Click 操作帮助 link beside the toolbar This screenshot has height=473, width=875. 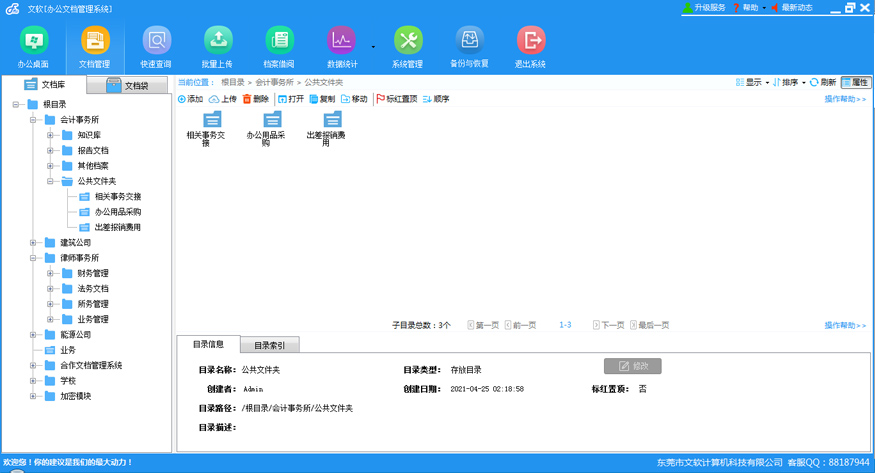tap(845, 99)
